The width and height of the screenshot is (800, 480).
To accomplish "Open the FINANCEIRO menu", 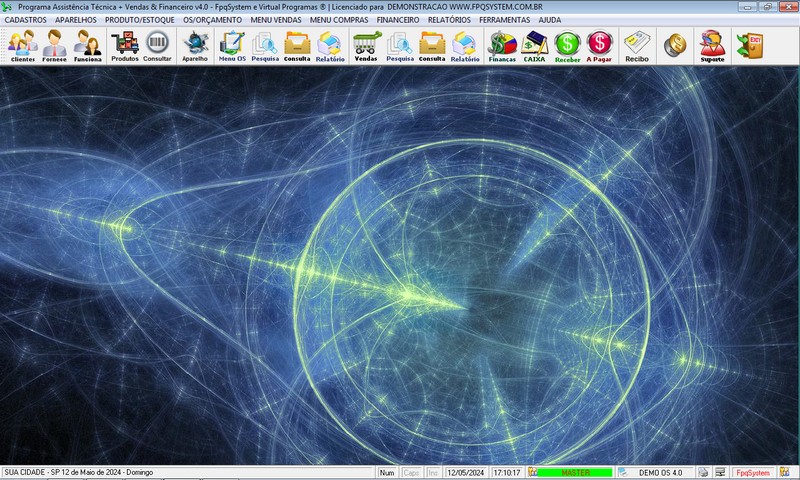I will click(397, 20).
